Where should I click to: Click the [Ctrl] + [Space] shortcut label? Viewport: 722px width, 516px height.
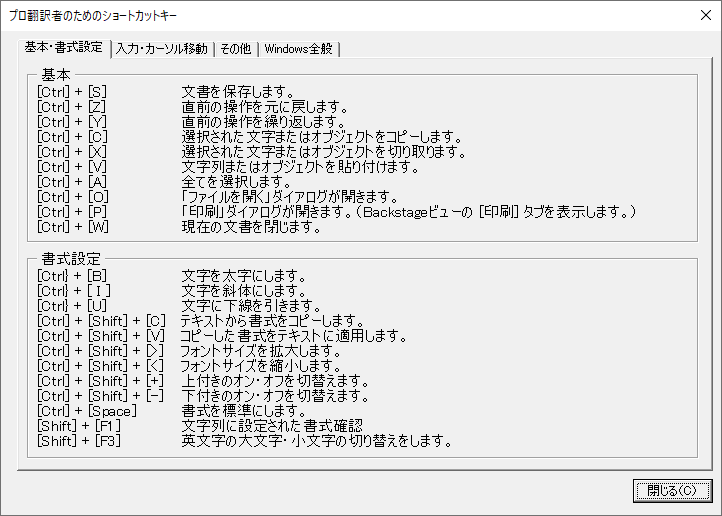[x=85, y=411]
